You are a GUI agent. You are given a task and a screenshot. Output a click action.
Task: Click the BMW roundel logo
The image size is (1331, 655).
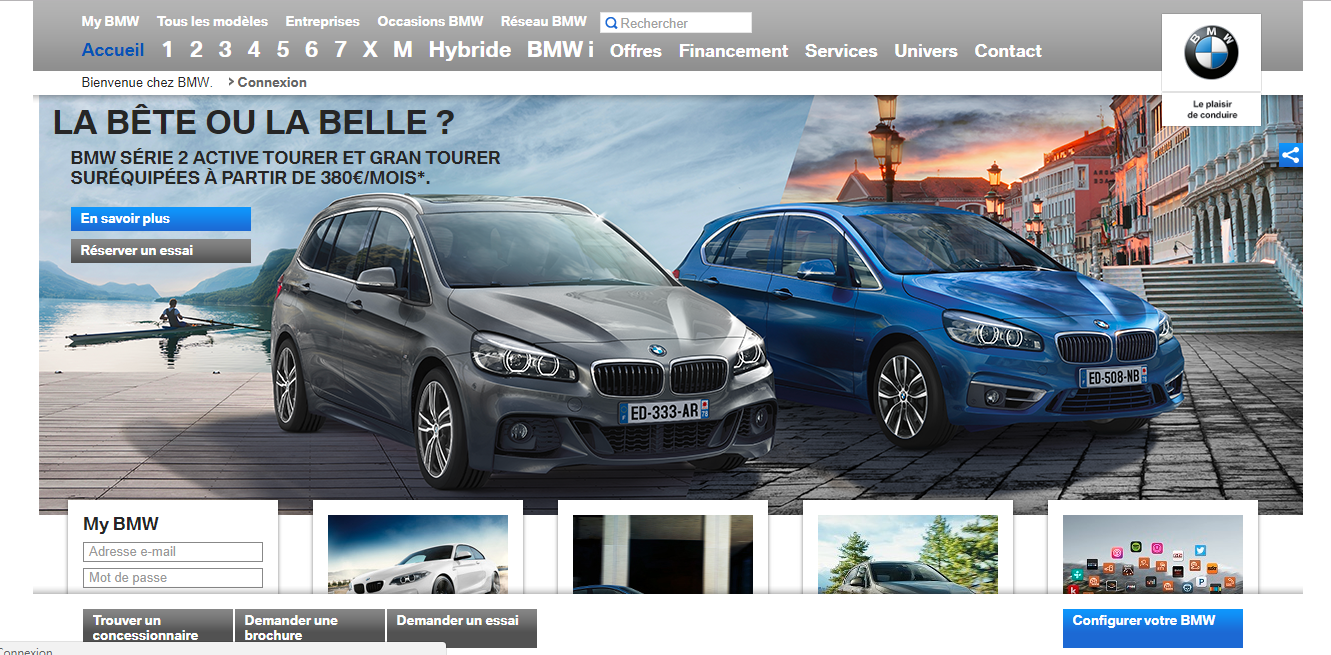click(x=1211, y=53)
